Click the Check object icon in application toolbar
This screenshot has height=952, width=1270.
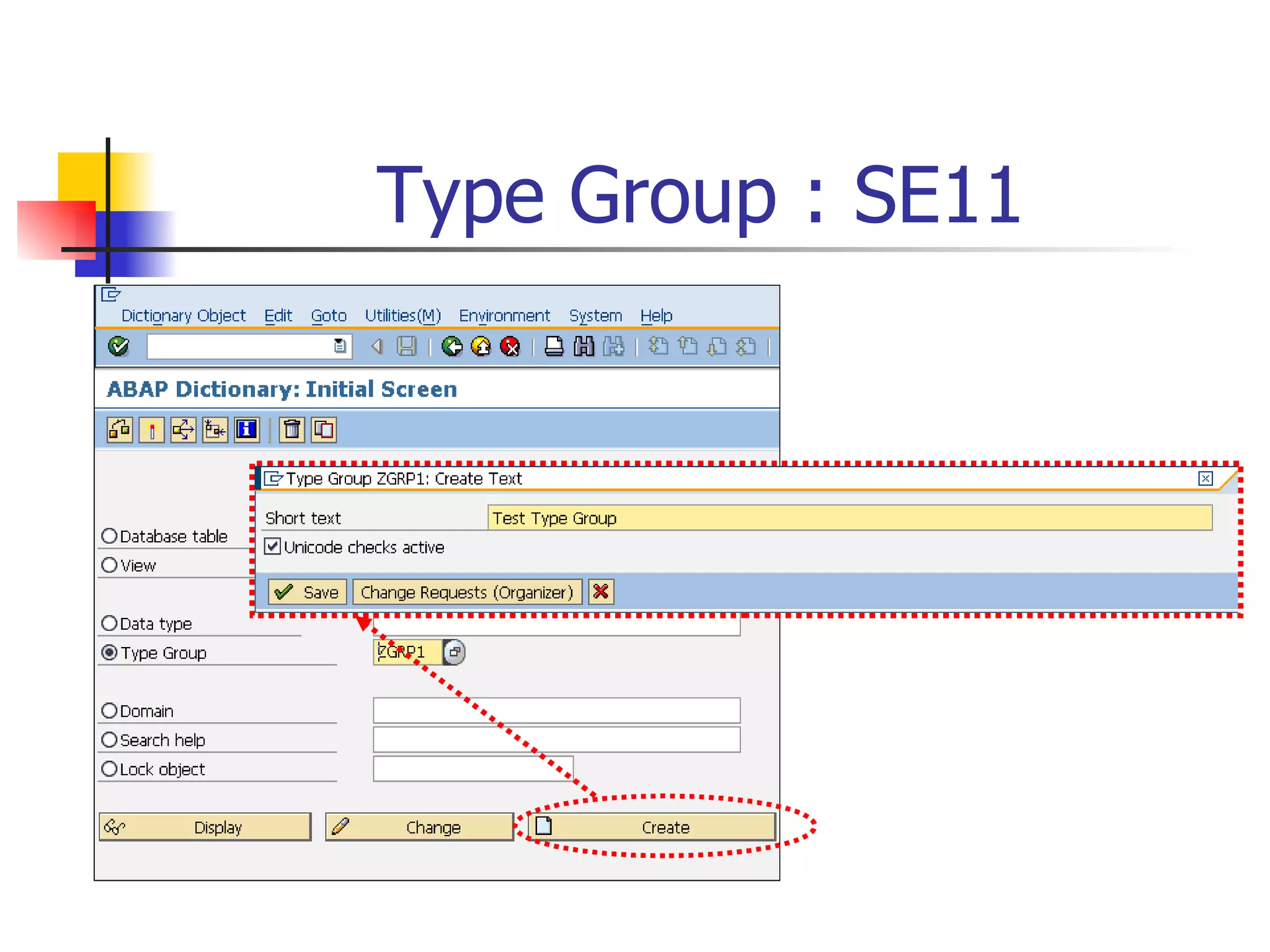(120, 430)
